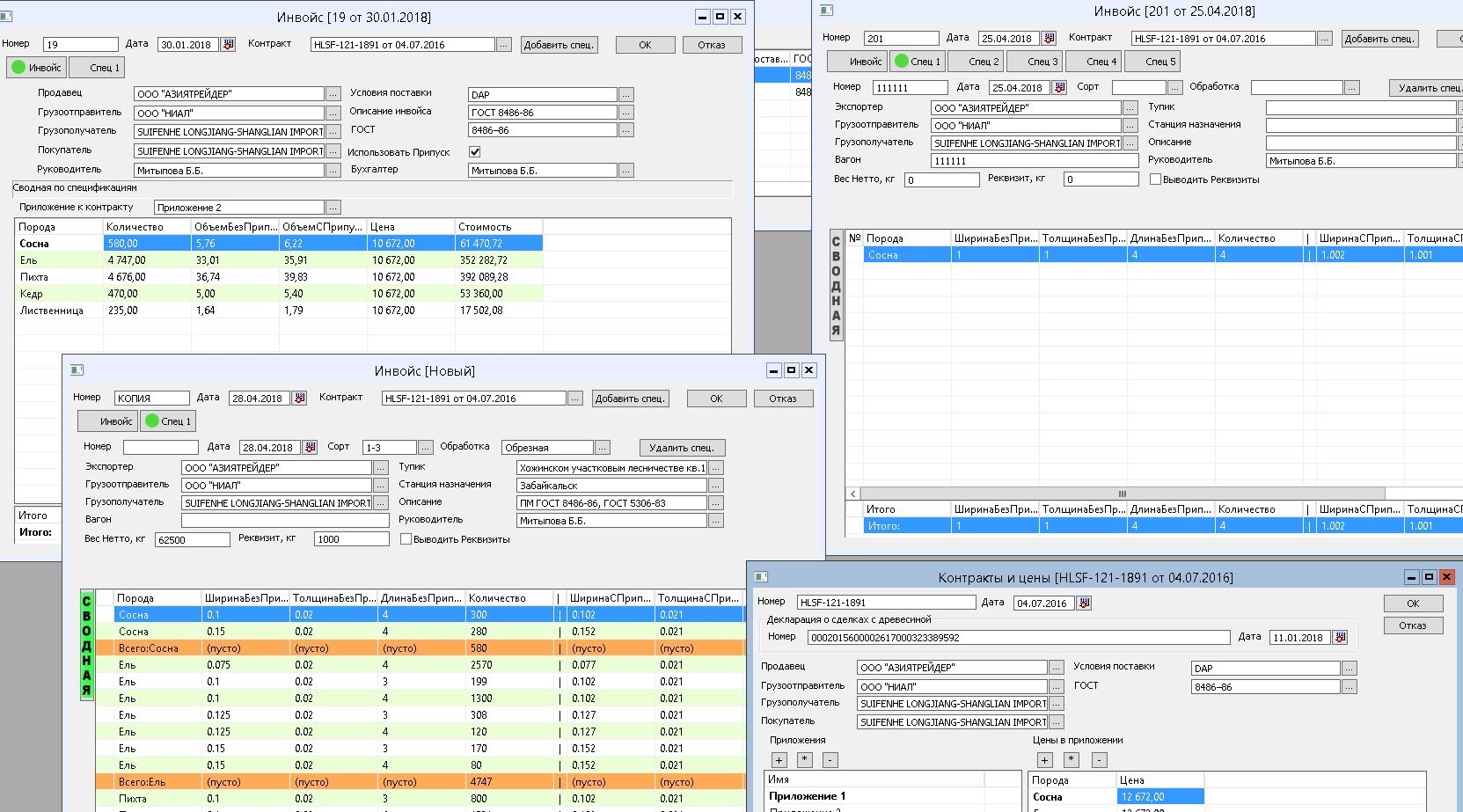
Task: Click asterisk button under Приложения
Action: pyautogui.click(x=805, y=760)
